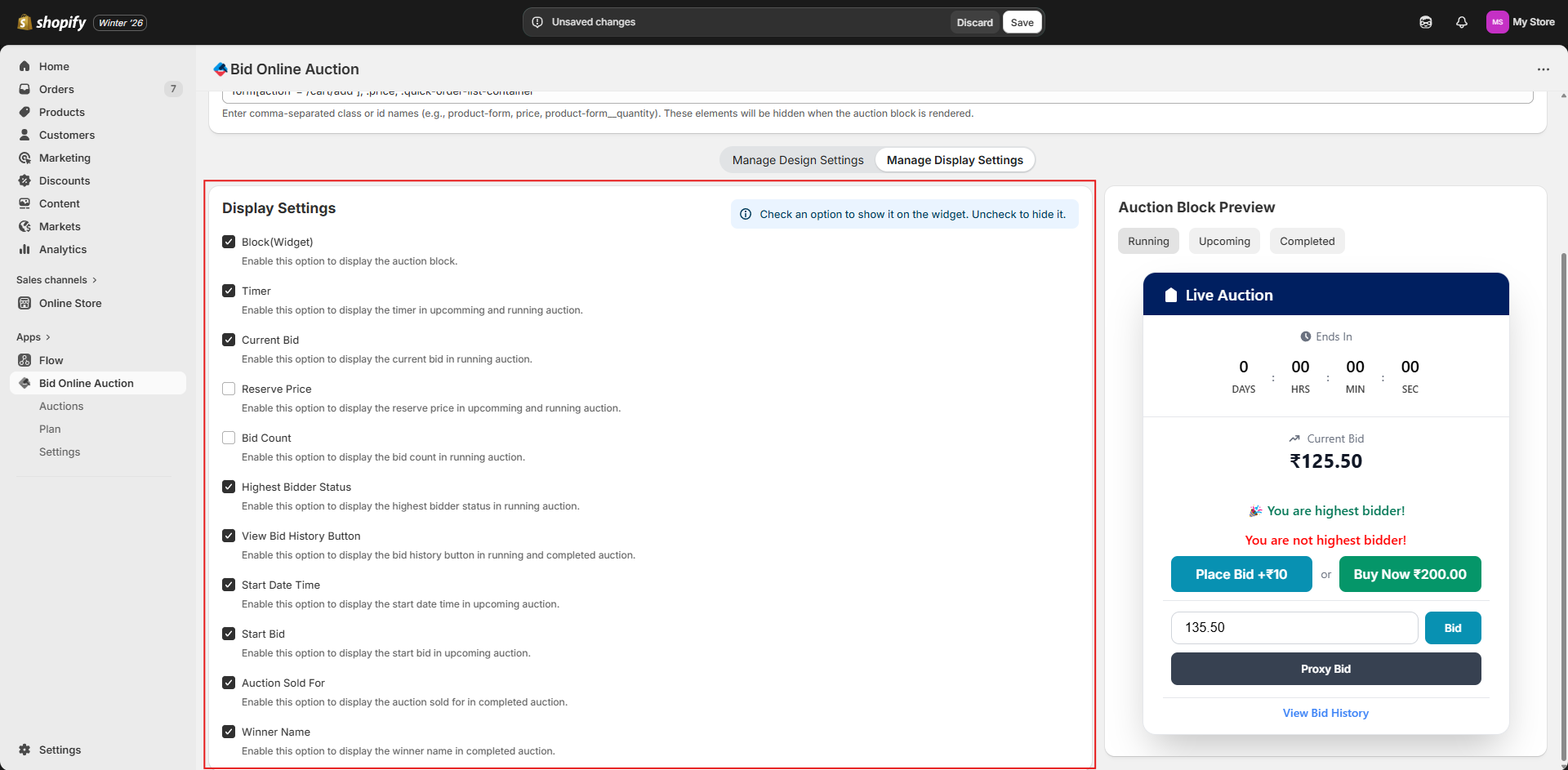1568x770 pixels.
Task: Open the three-dot more actions menu
Action: pos(1543,69)
